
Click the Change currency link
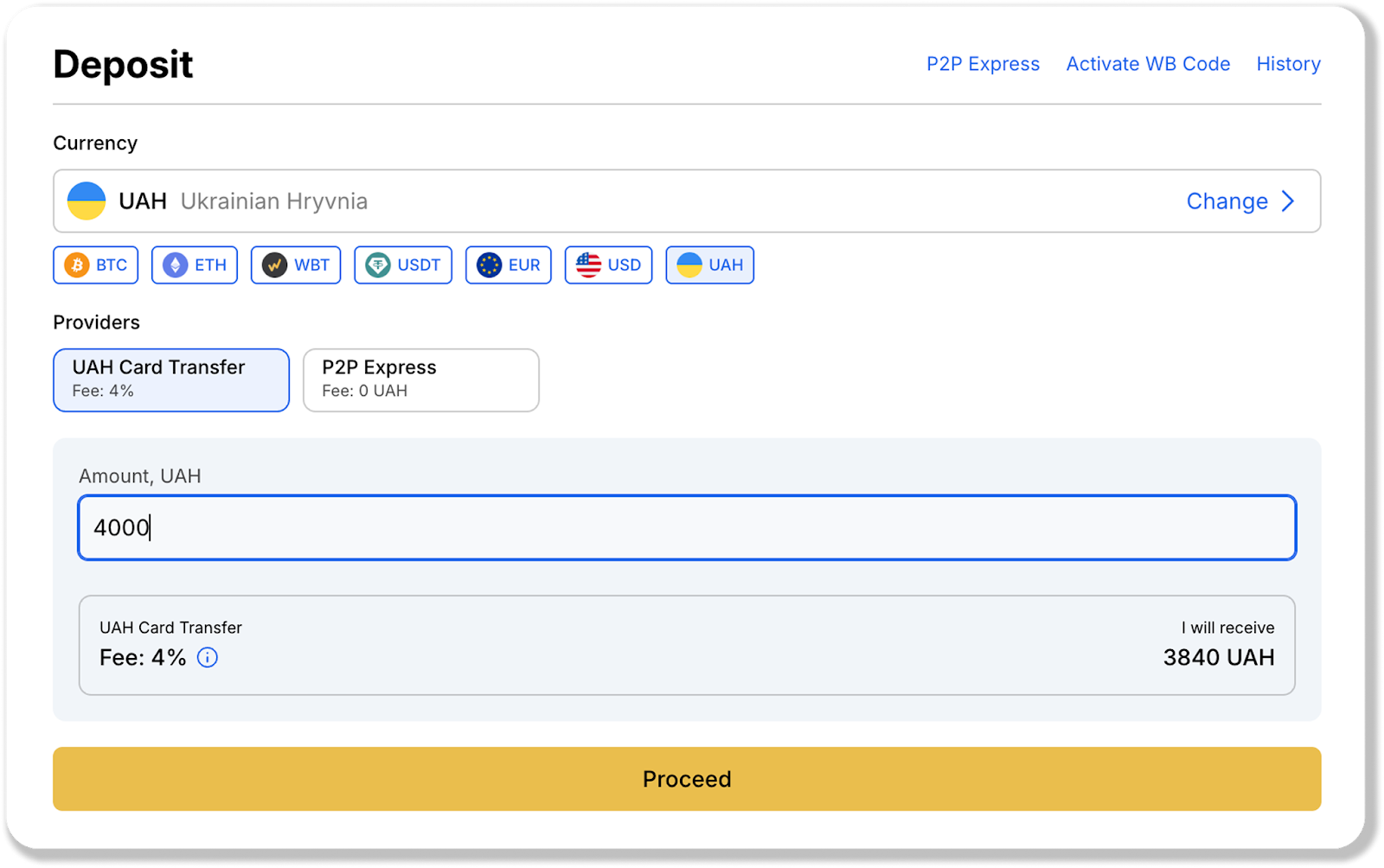pyautogui.click(x=1227, y=201)
